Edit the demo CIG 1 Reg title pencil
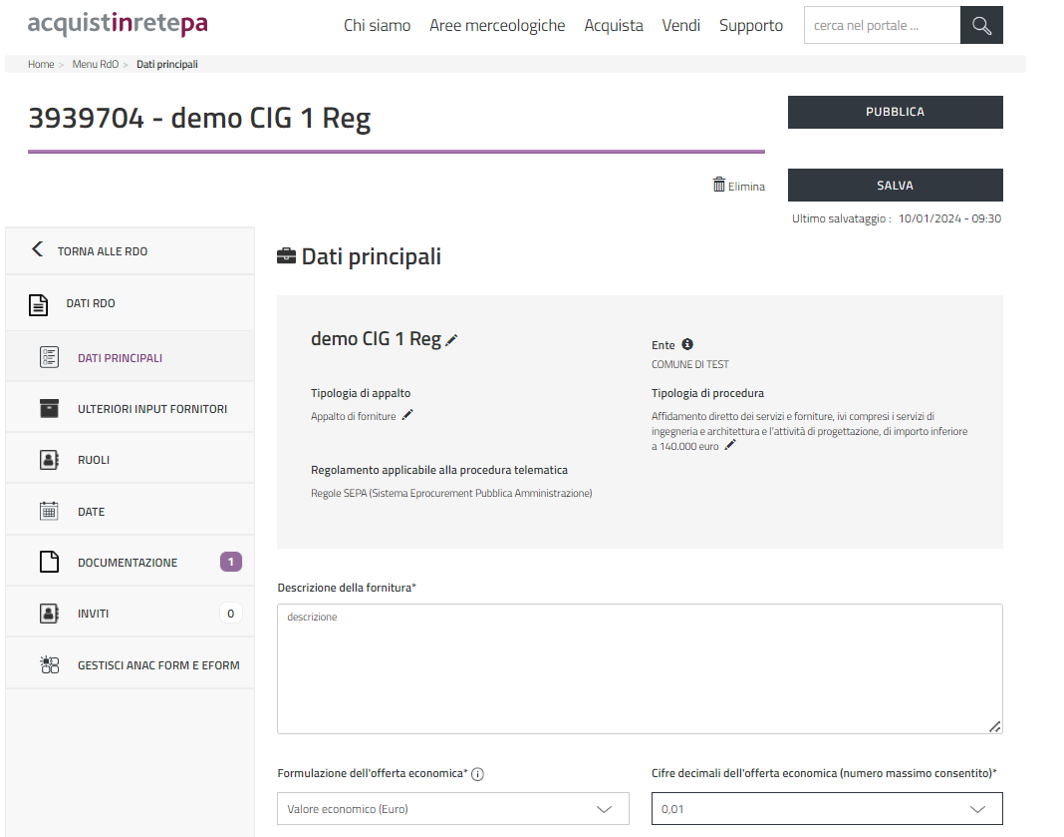 coord(452,340)
